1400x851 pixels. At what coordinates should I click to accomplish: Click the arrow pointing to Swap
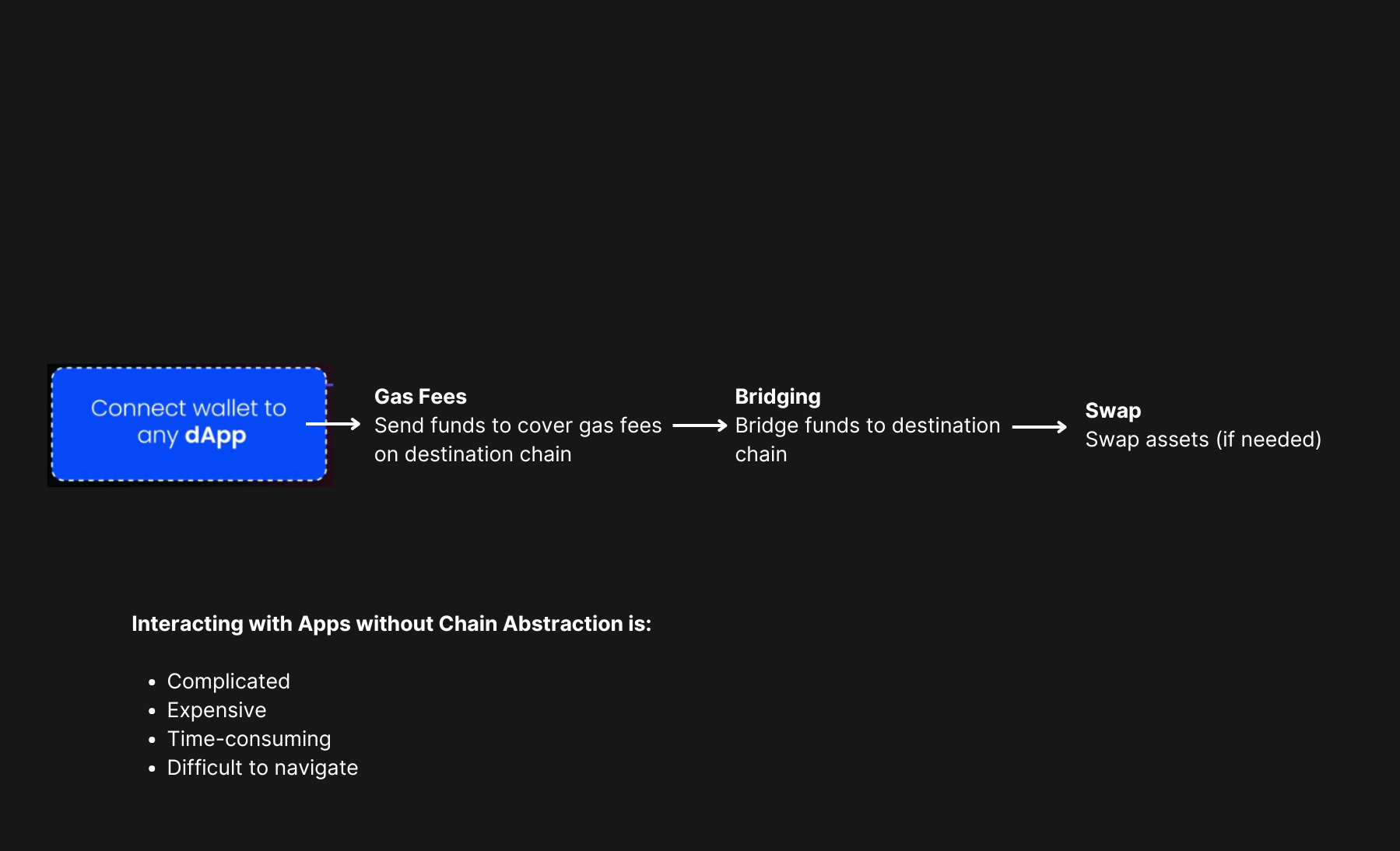tap(1039, 426)
